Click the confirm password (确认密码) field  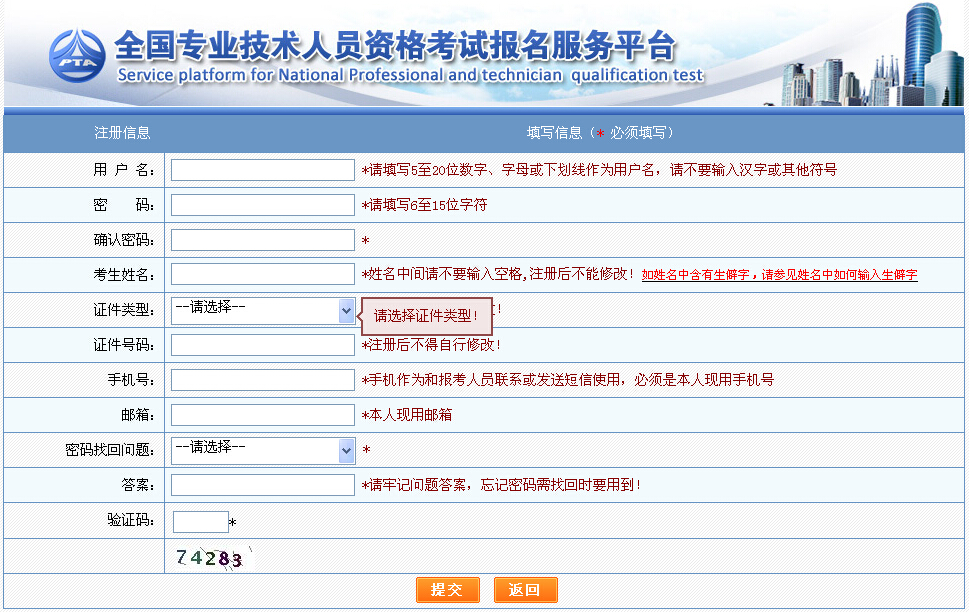(x=262, y=240)
